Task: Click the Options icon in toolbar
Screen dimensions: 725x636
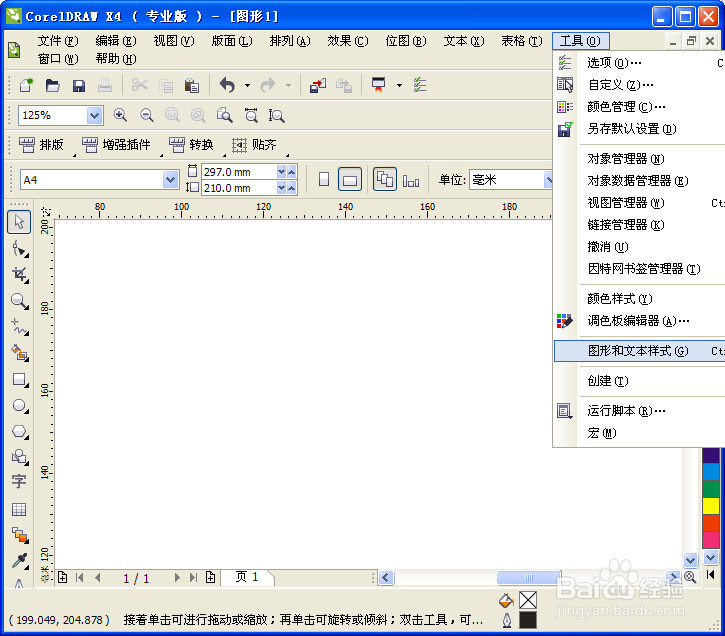Action: click(420, 85)
